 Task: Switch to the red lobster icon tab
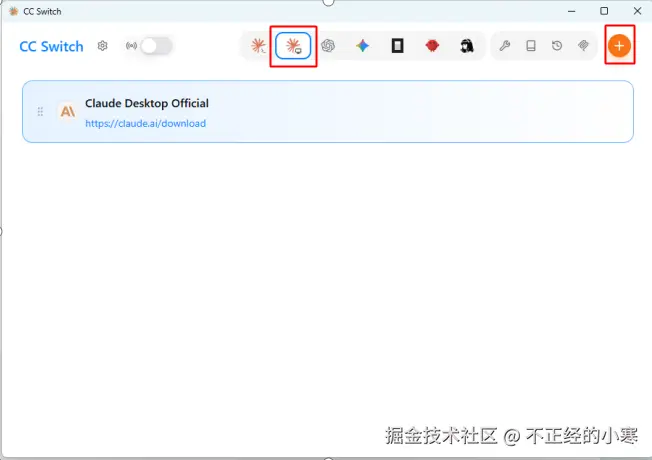[x=432, y=46]
